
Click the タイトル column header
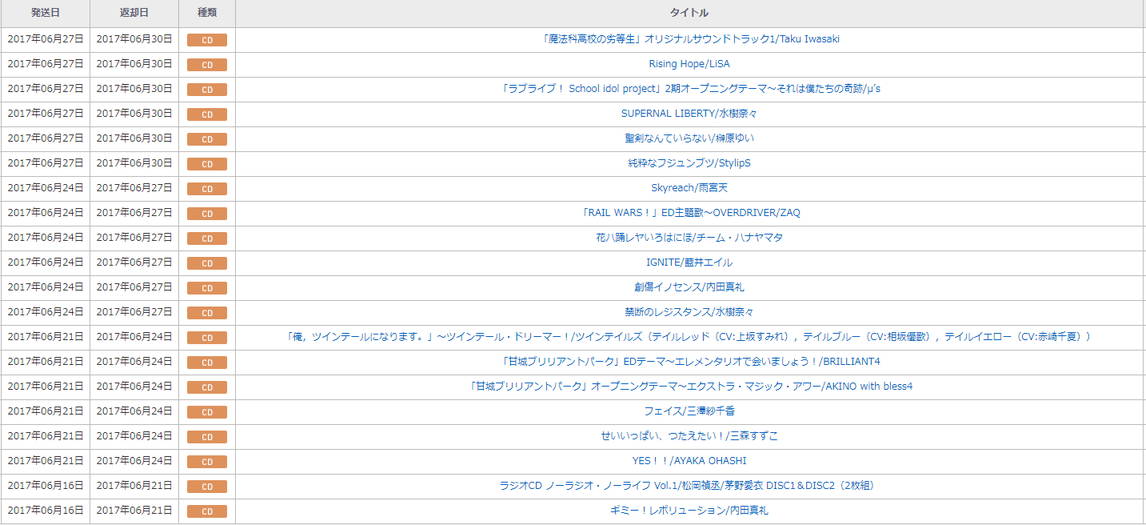689,13
